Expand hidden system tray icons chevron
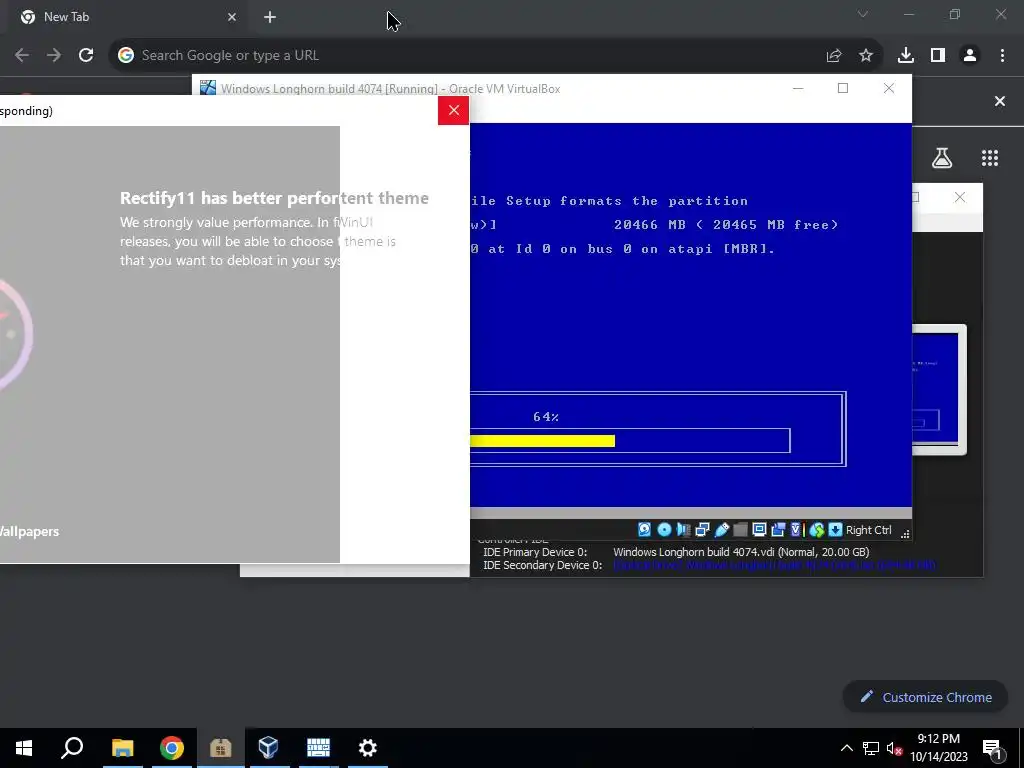The height and width of the screenshot is (768, 1024). click(846, 748)
